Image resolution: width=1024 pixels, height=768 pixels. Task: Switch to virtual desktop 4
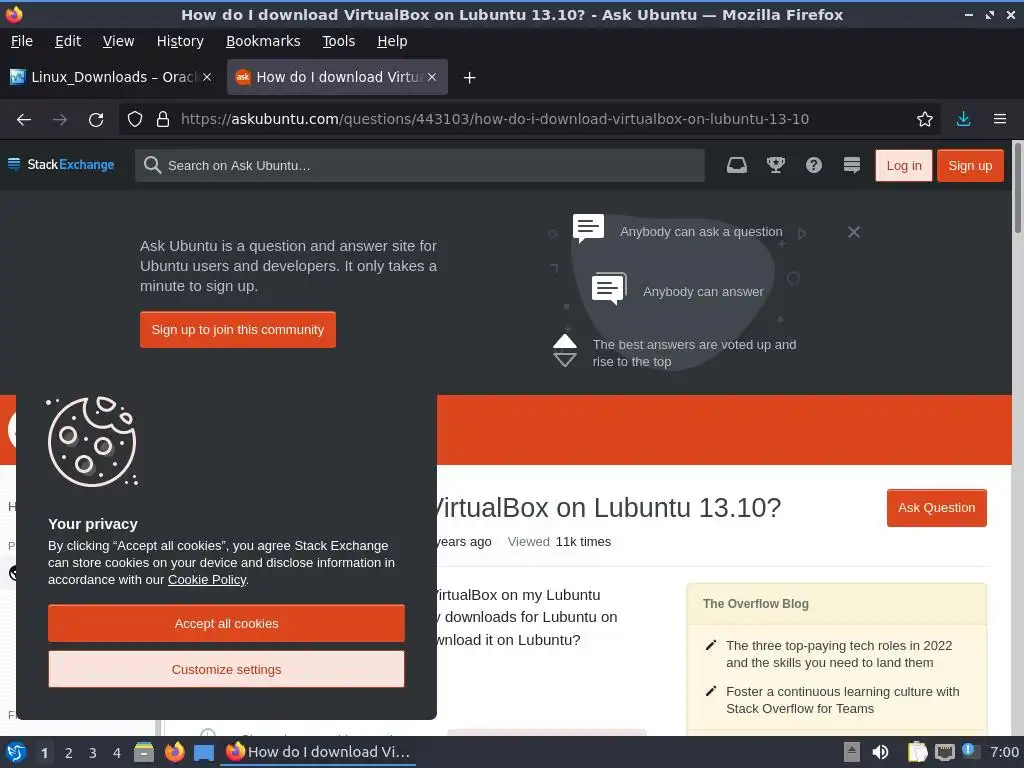click(117, 753)
